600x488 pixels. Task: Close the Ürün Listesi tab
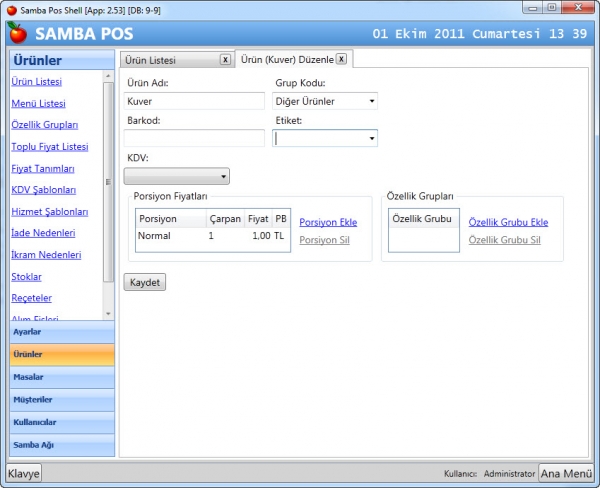(x=225, y=59)
